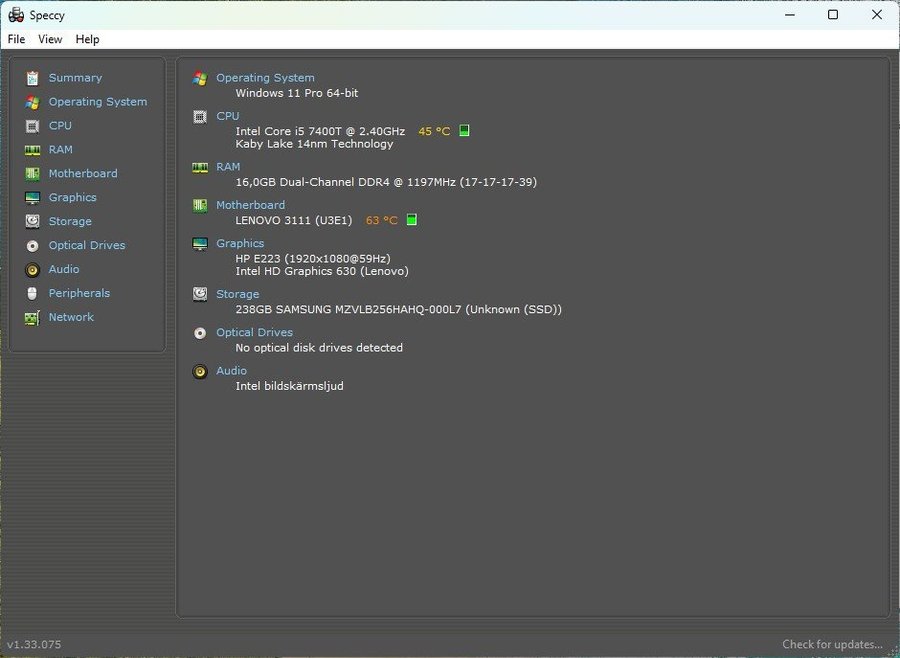Click the Optical Drives disc icon in sidebar
The image size is (900, 658).
33,246
